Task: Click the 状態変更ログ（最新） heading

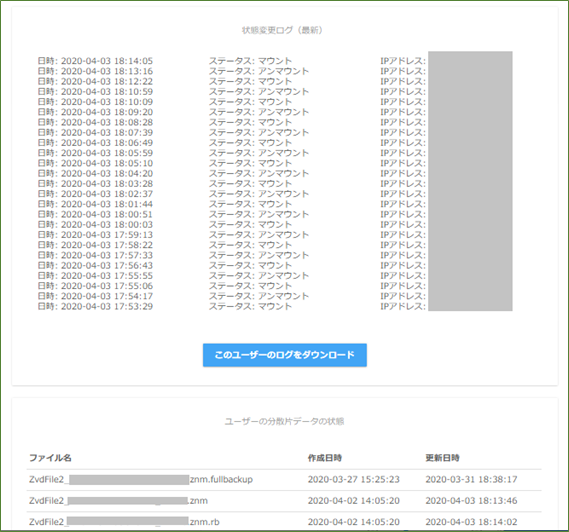Action: 282,30
